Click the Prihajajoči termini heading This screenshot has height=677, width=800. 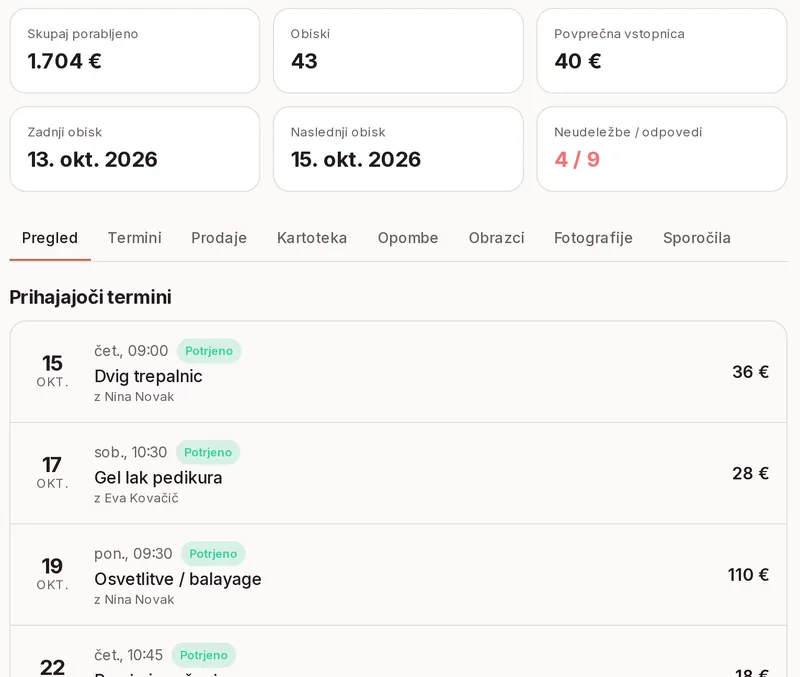[90, 297]
